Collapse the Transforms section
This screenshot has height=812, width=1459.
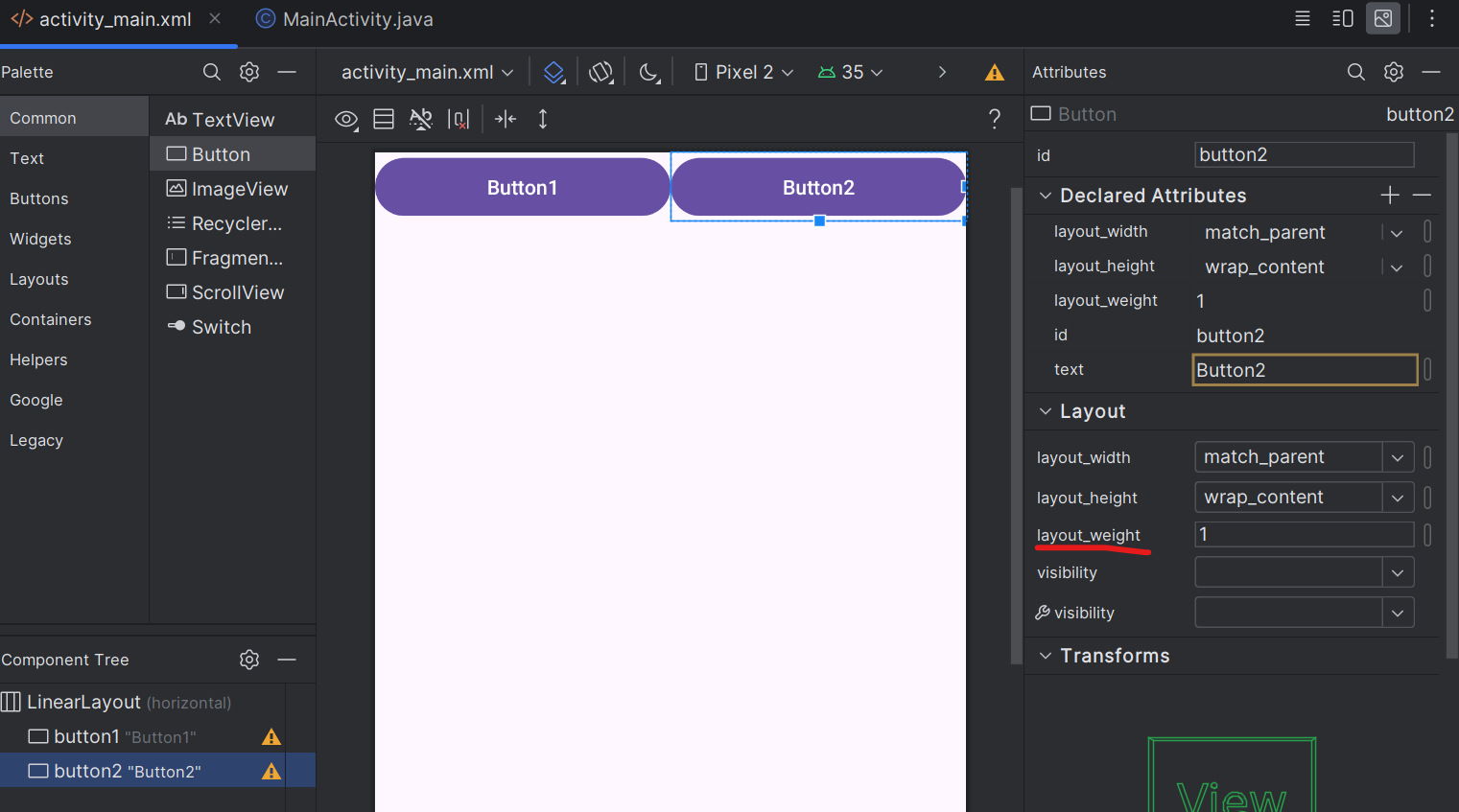point(1046,656)
